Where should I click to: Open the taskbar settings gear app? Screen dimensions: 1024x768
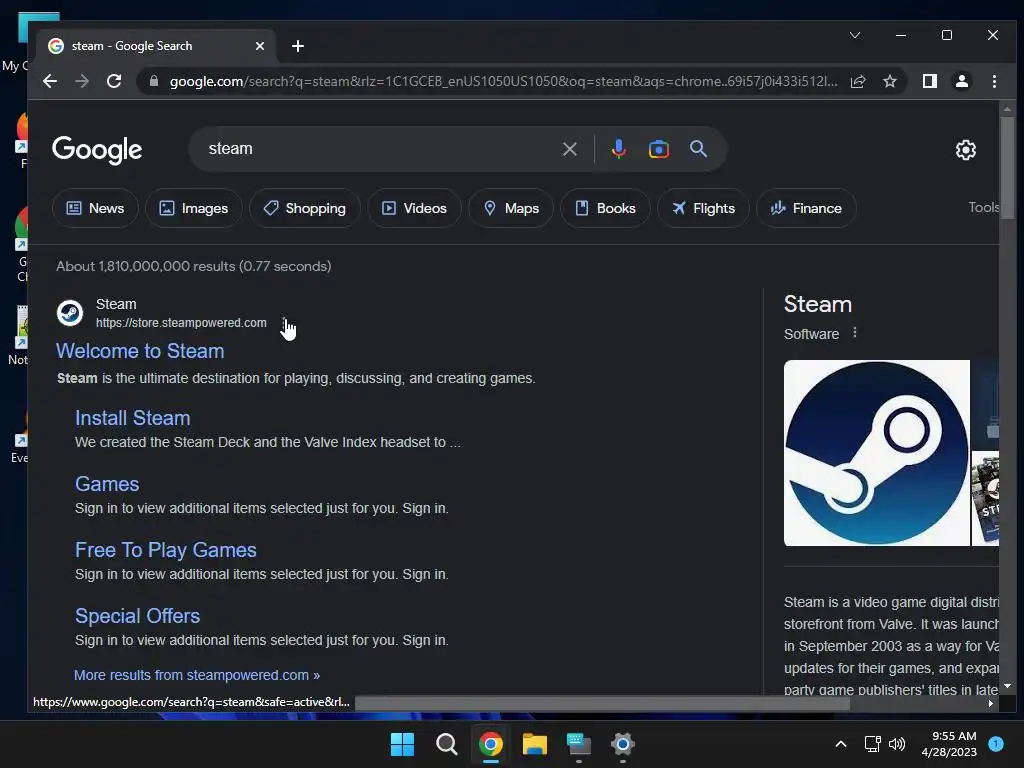point(622,744)
